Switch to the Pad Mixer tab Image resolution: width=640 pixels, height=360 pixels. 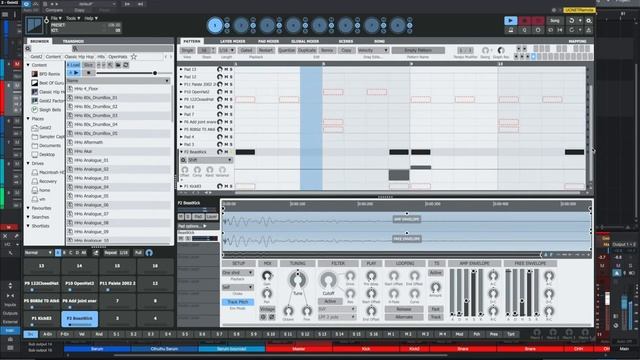coord(268,41)
